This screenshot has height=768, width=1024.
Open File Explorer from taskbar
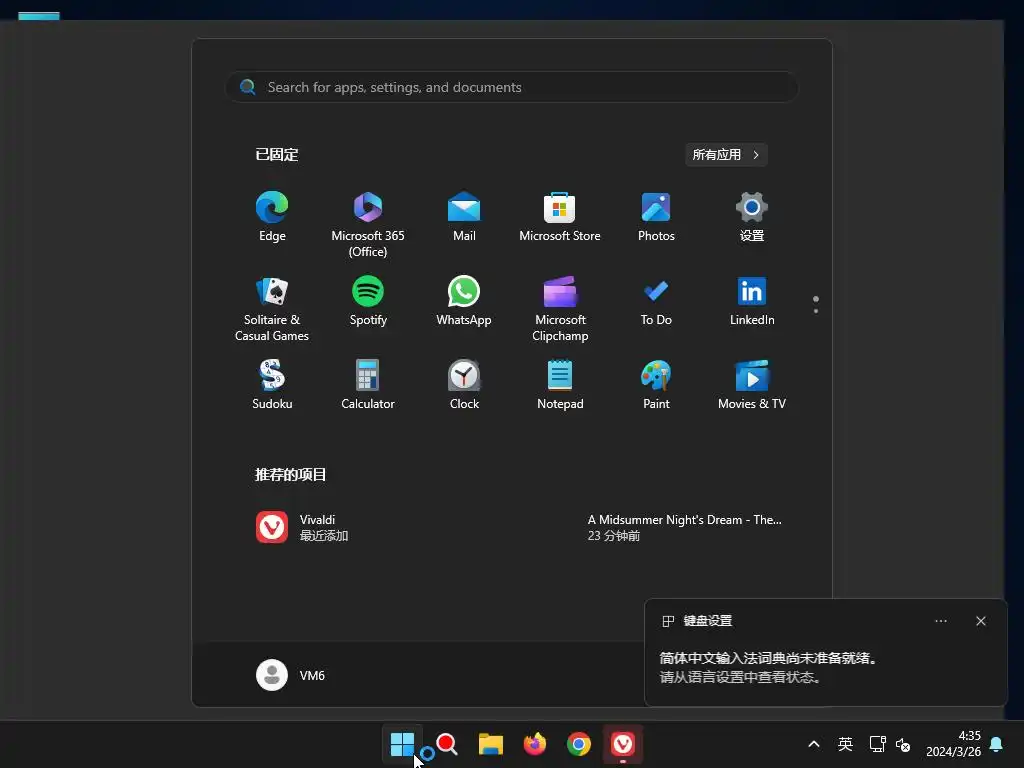490,744
